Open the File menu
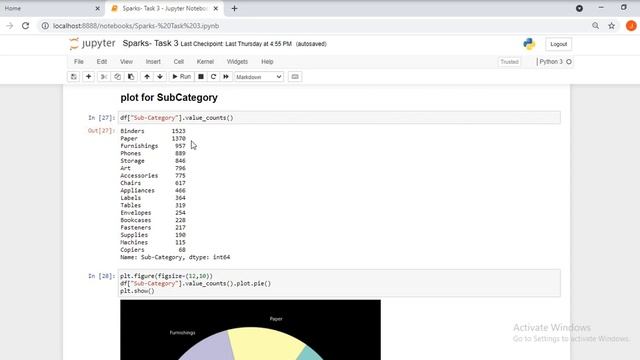The width and height of the screenshot is (640, 360). tap(79, 62)
